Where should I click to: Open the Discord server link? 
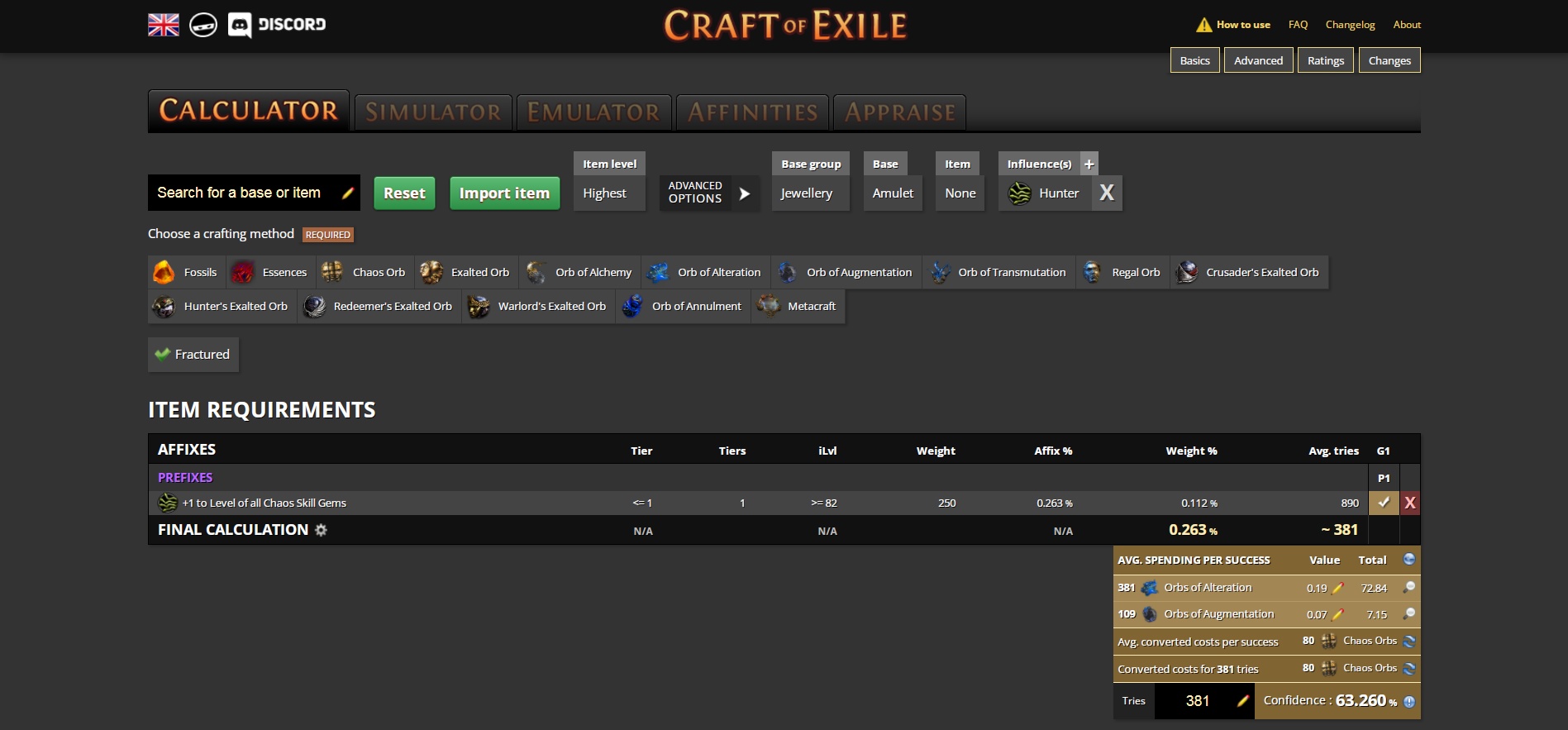click(x=277, y=25)
